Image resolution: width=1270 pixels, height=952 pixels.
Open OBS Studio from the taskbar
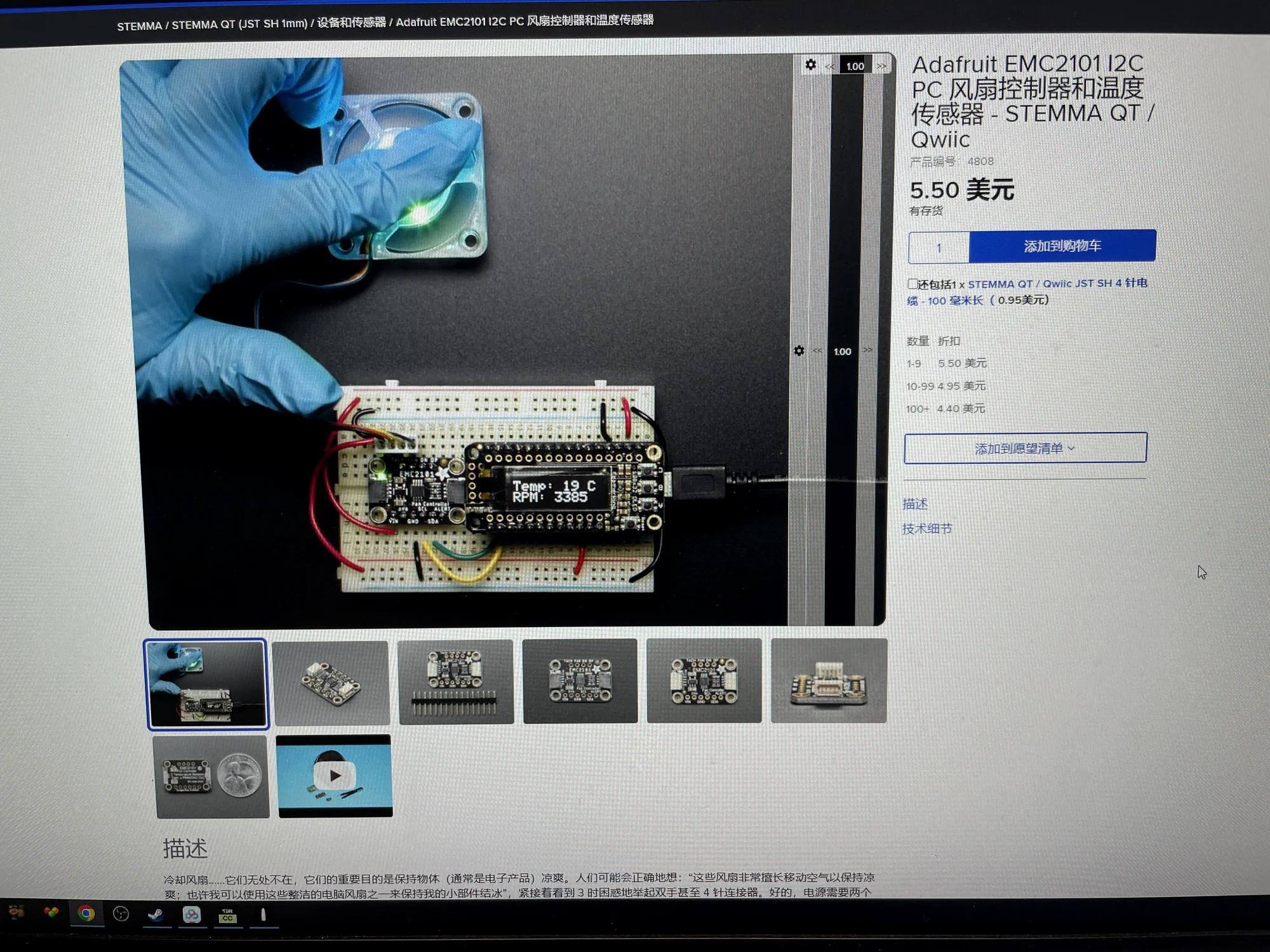click(x=121, y=914)
